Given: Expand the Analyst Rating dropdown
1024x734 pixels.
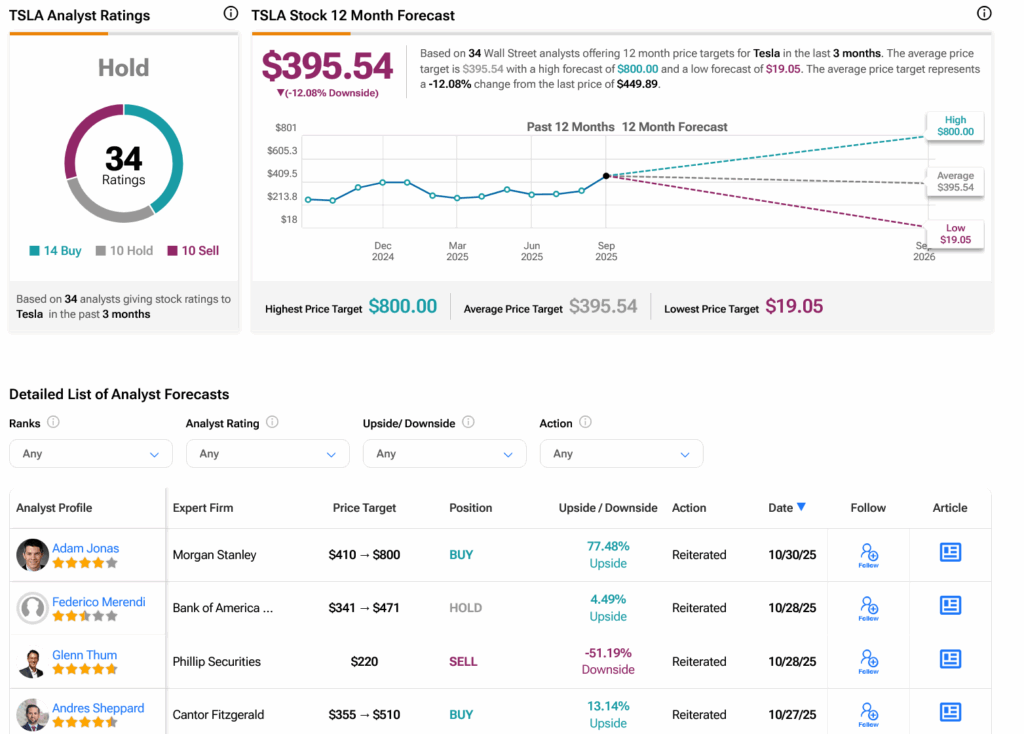Looking at the screenshot, I should click(267, 454).
